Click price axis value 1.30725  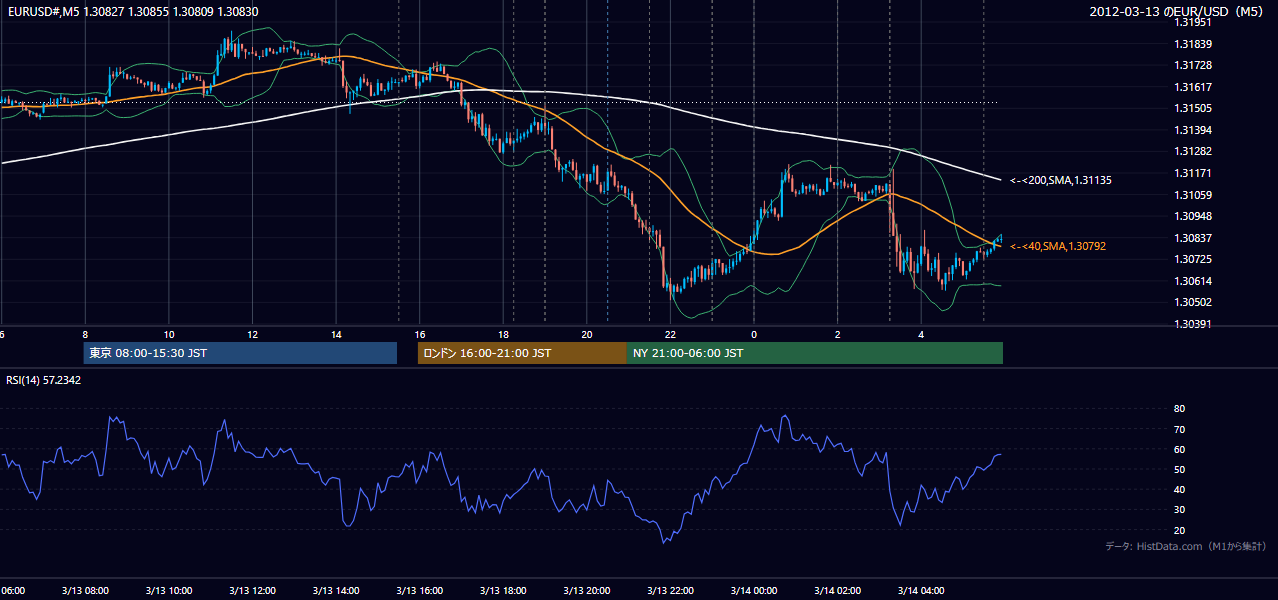tap(1193, 259)
